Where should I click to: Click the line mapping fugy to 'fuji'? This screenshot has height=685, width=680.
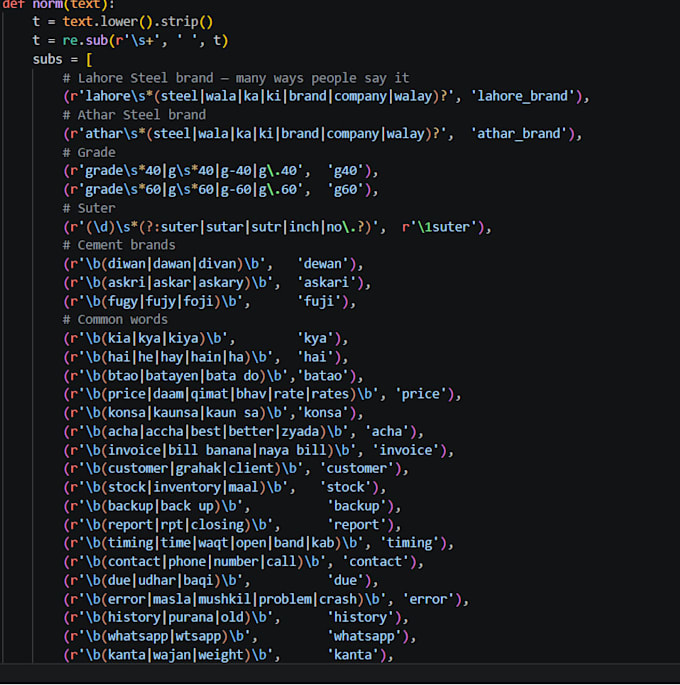(x=210, y=301)
